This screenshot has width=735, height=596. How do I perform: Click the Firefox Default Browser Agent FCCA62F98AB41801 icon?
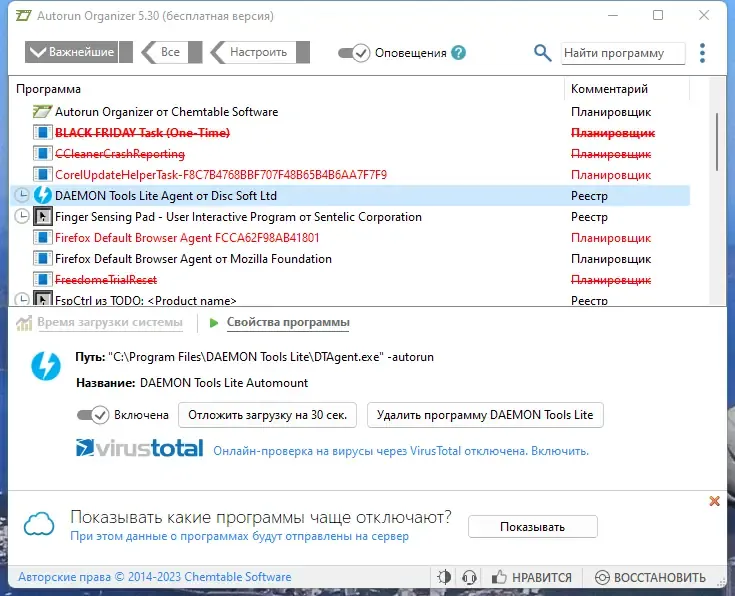click(x=42, y=238)
